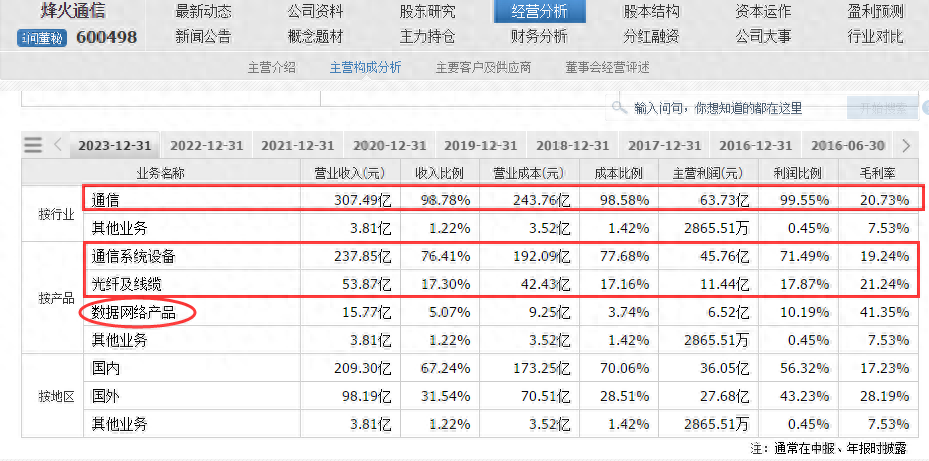929x461 pixels.
Task: Open the date list hamburger menu icon
Action: tap(33, 145)
